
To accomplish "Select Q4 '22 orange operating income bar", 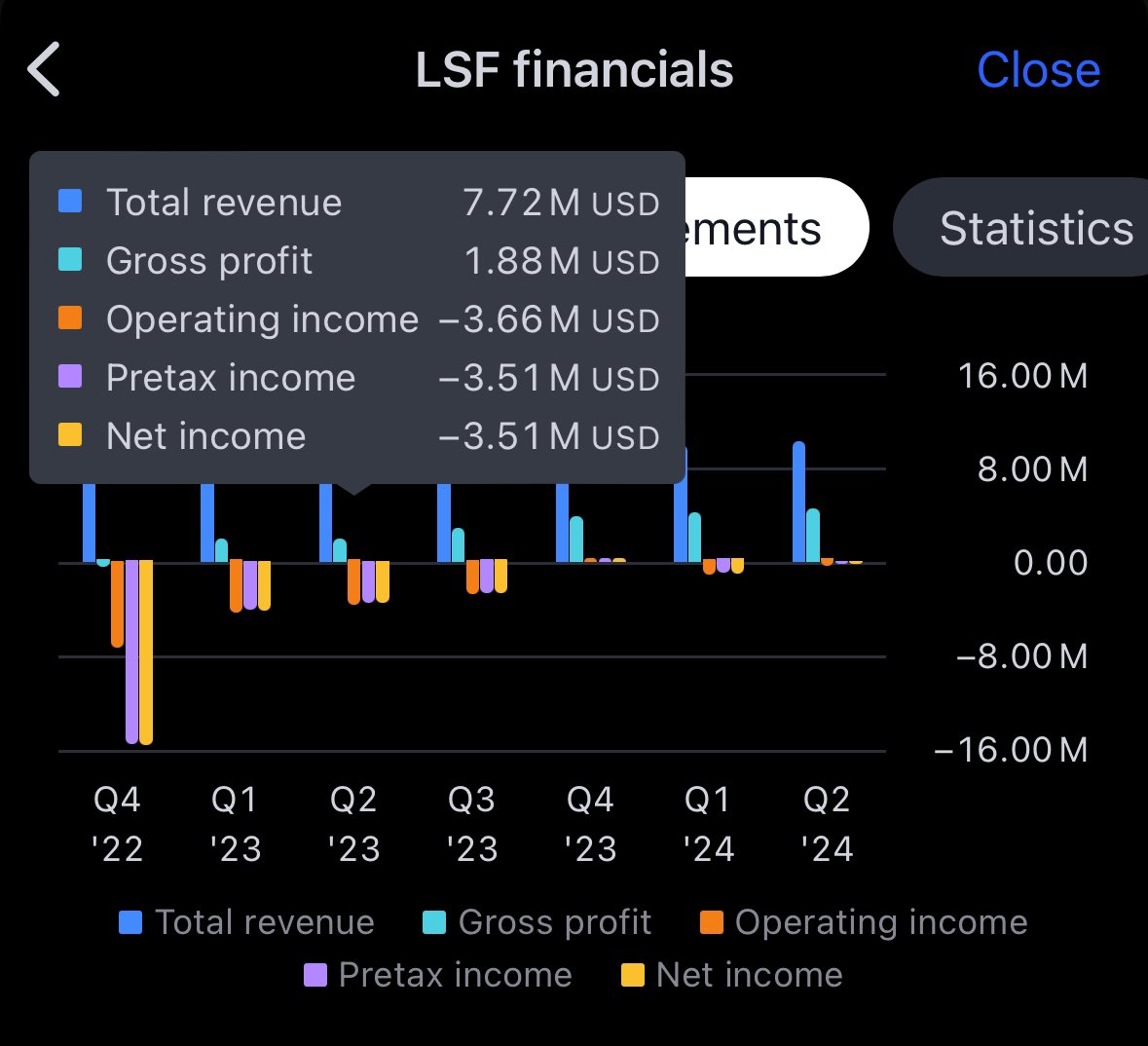I will point(117,604).
